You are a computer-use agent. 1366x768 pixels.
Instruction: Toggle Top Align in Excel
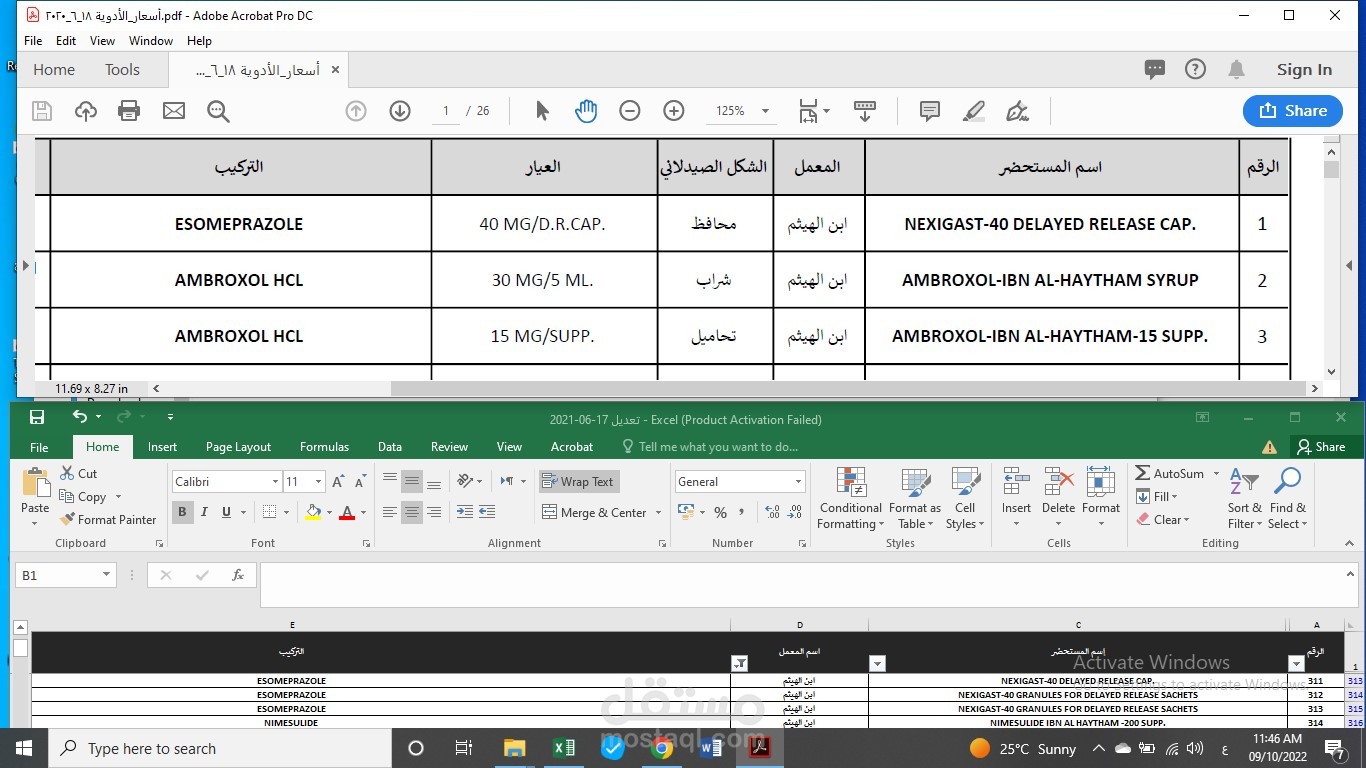(x=390, y=482)
